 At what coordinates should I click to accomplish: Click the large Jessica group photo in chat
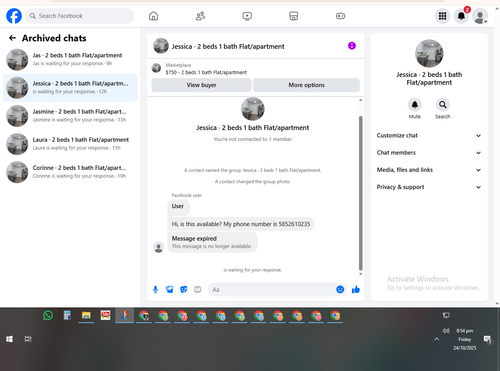(x=253, y=109)
